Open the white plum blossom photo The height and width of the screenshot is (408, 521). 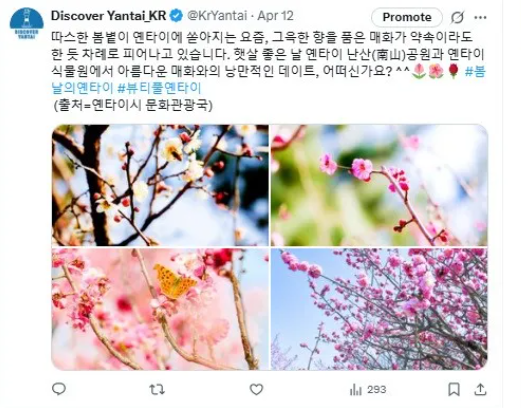(160, 185)
